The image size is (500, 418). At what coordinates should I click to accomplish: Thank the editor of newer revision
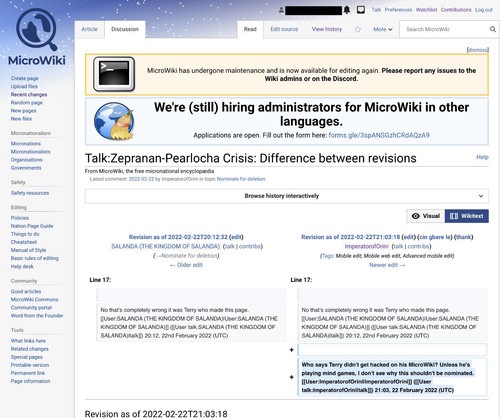click(x=464, y=237)
